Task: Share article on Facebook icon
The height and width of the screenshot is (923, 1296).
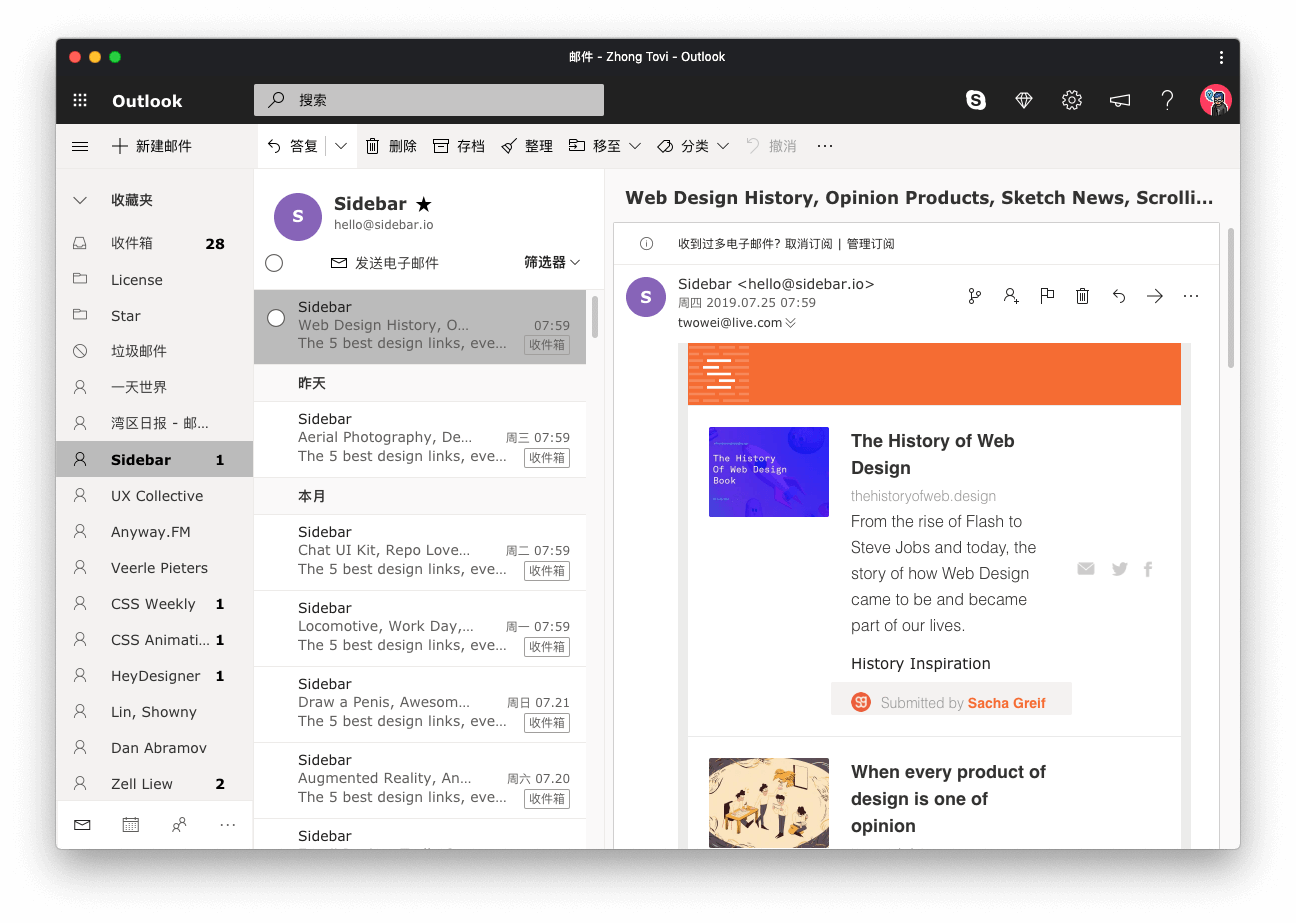Action: [x=1148, y=569]
